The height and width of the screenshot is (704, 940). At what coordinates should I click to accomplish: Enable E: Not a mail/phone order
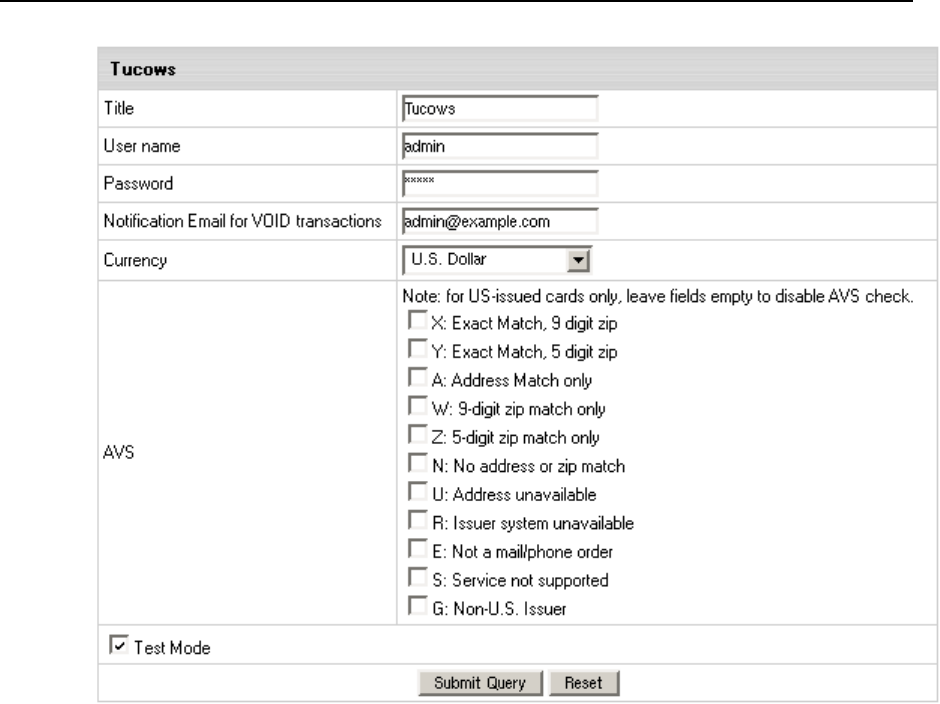[x=418, y=552]
